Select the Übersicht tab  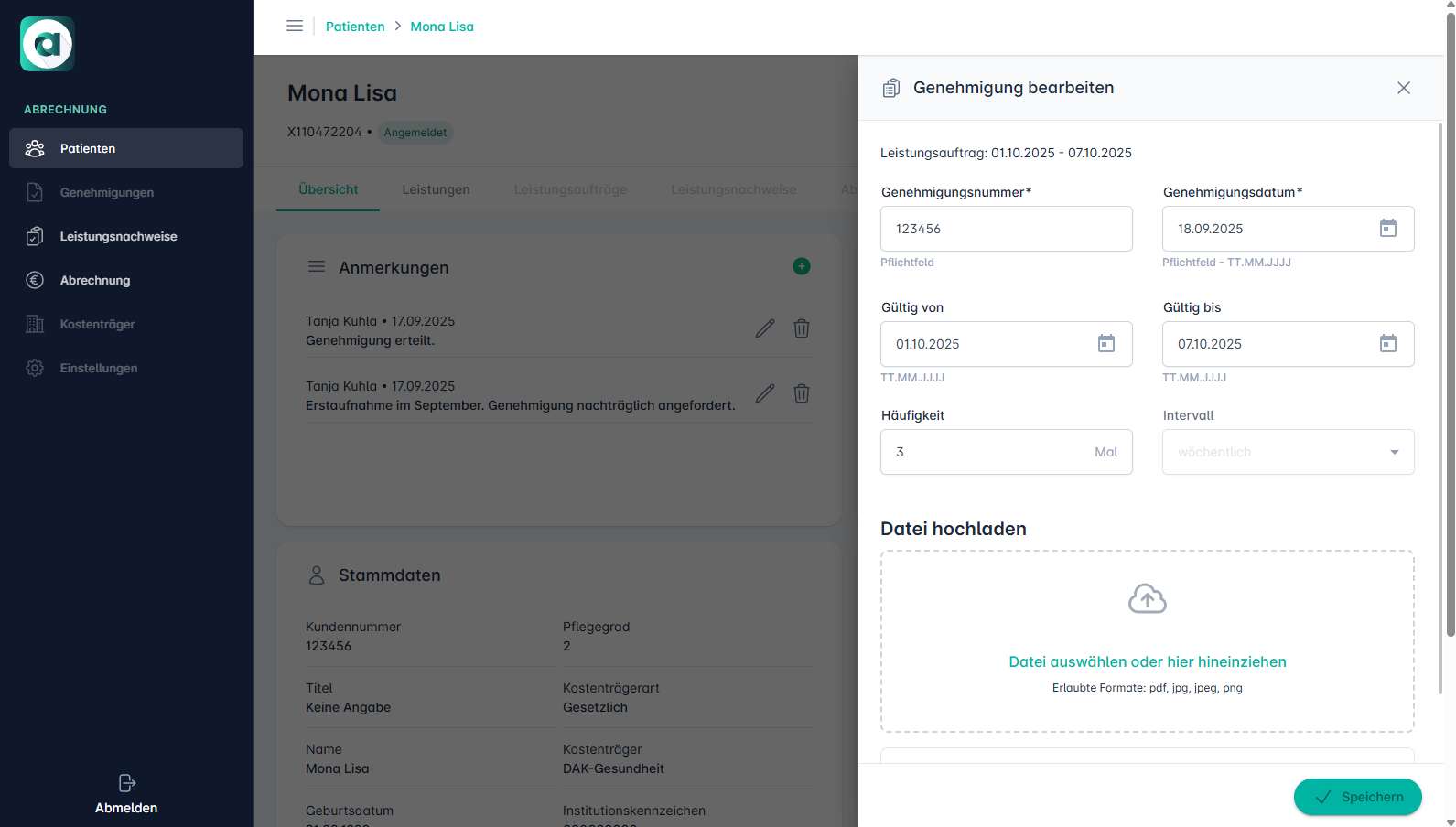click(328, 189)
